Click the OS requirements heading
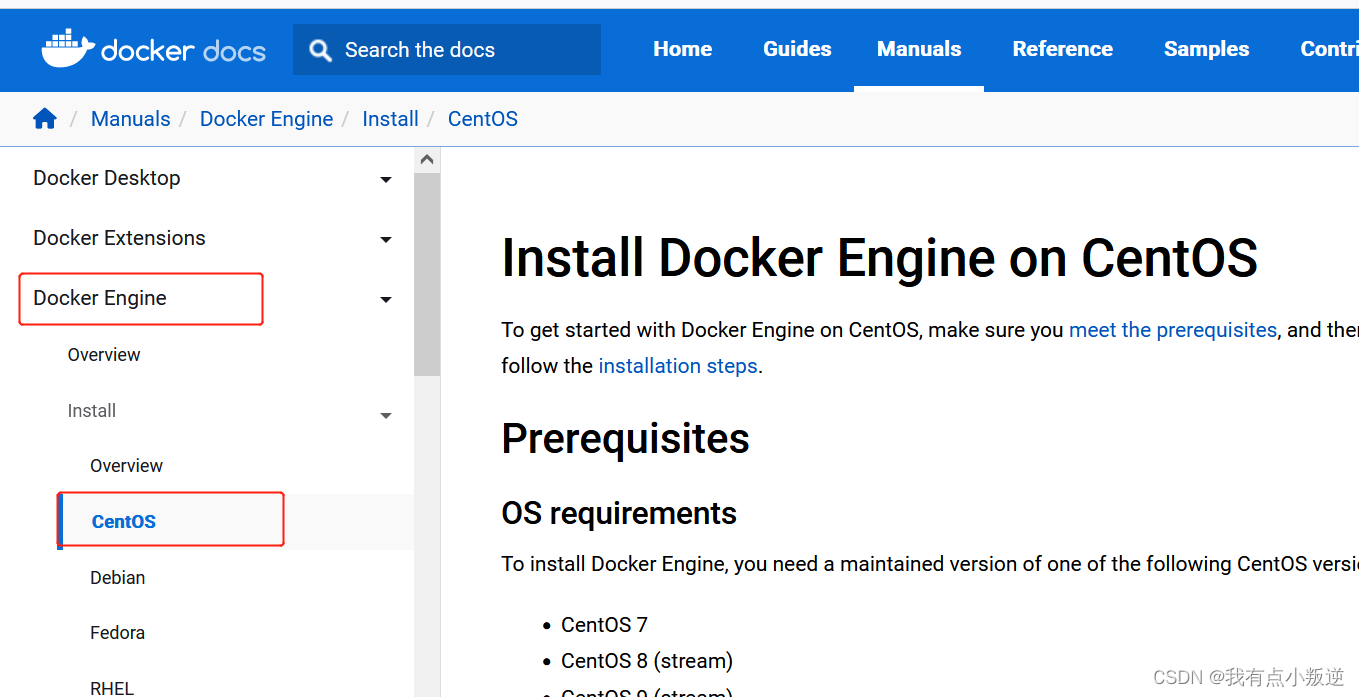 pos(619,513)
